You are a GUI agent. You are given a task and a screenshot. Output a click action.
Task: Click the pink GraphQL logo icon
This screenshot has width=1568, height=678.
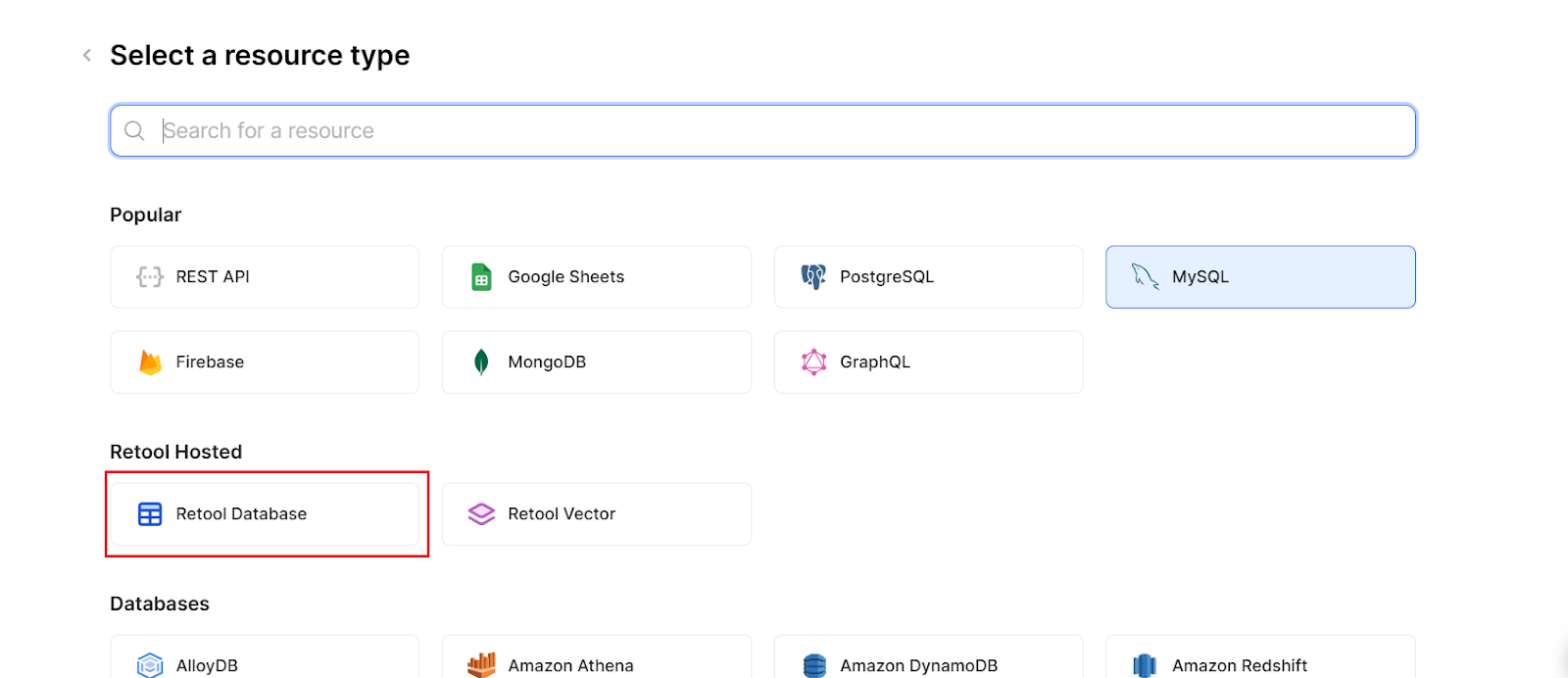click(813, 363)
